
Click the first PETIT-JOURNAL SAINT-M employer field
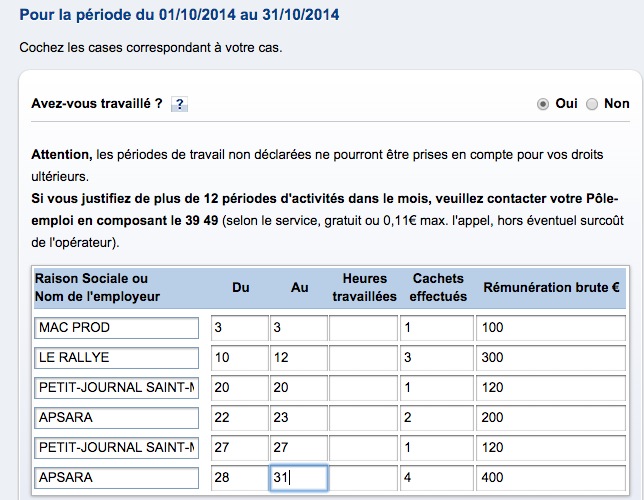[116, 387]
